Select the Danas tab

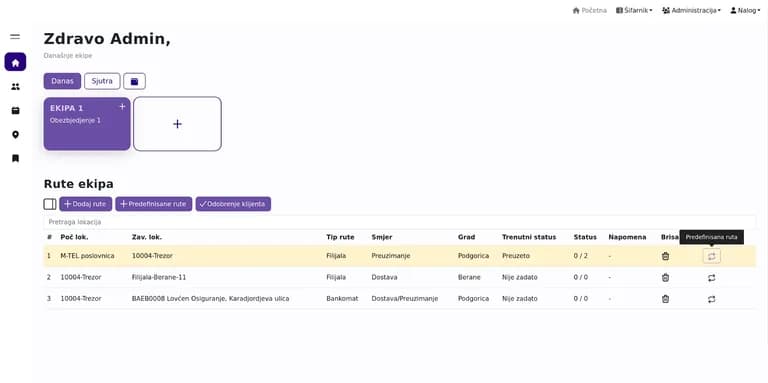(x=62, y=81)
